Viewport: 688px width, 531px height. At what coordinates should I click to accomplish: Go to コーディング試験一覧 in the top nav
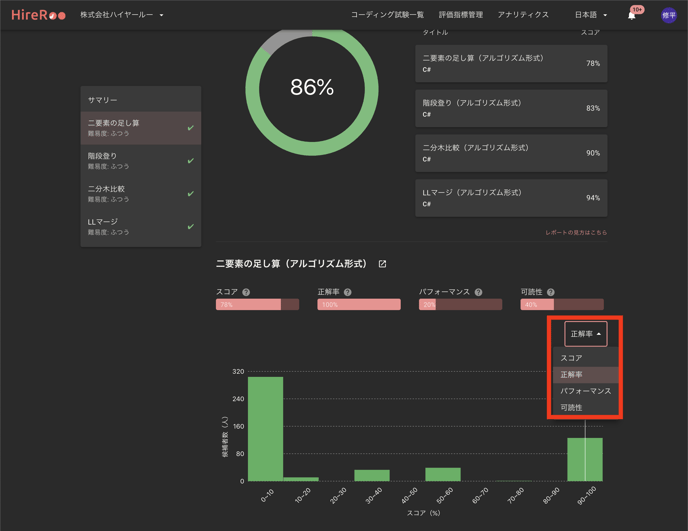tap(387, 15)
